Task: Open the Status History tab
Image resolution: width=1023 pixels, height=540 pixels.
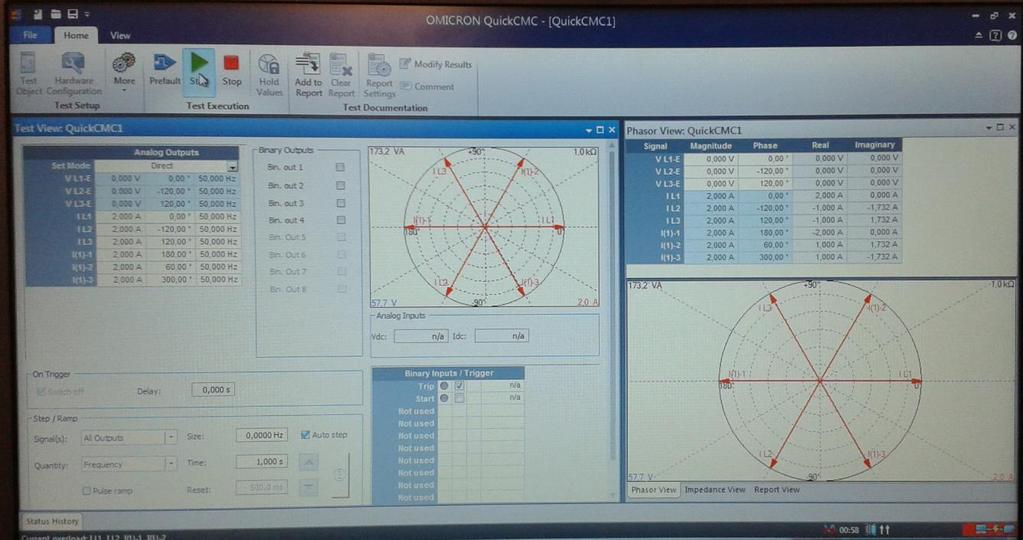Action: 52,521
